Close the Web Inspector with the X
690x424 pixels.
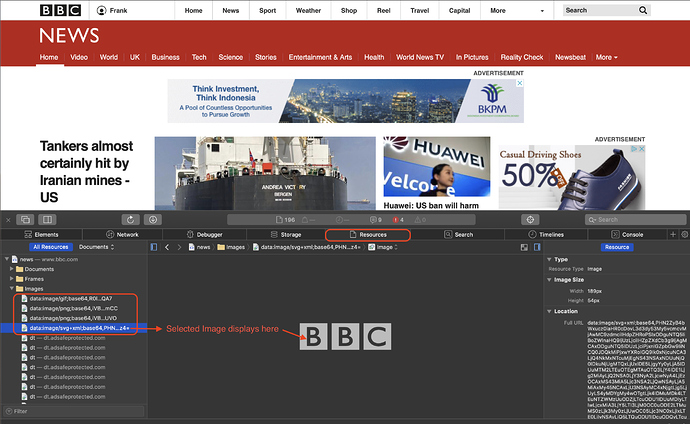point(7,219)
